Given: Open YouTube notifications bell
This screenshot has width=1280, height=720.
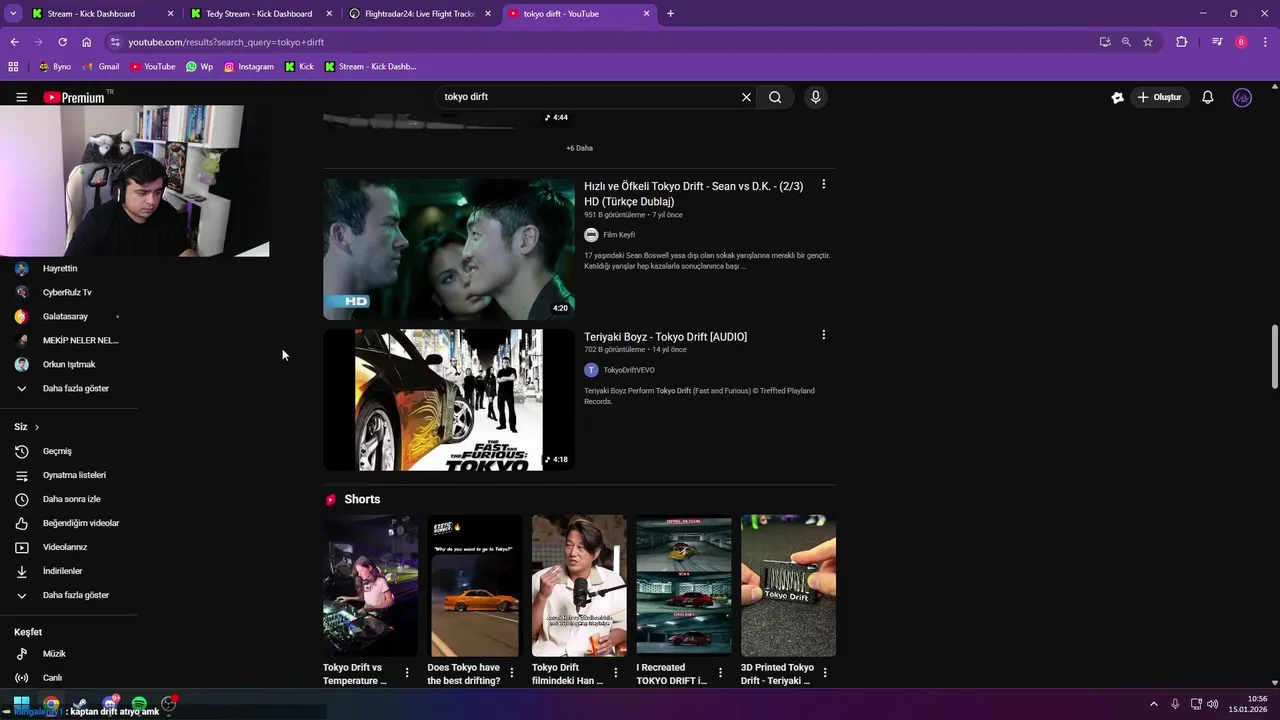Looking at the screenshot, I should pyautogui.click(x=1208, y=97).
